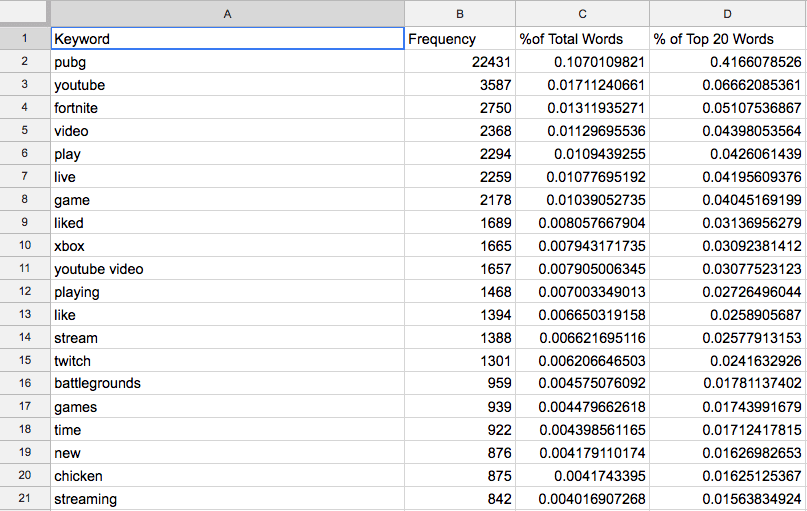Select the 'live' keyword cell
The image size is (807, 511).
pos(227,177)
